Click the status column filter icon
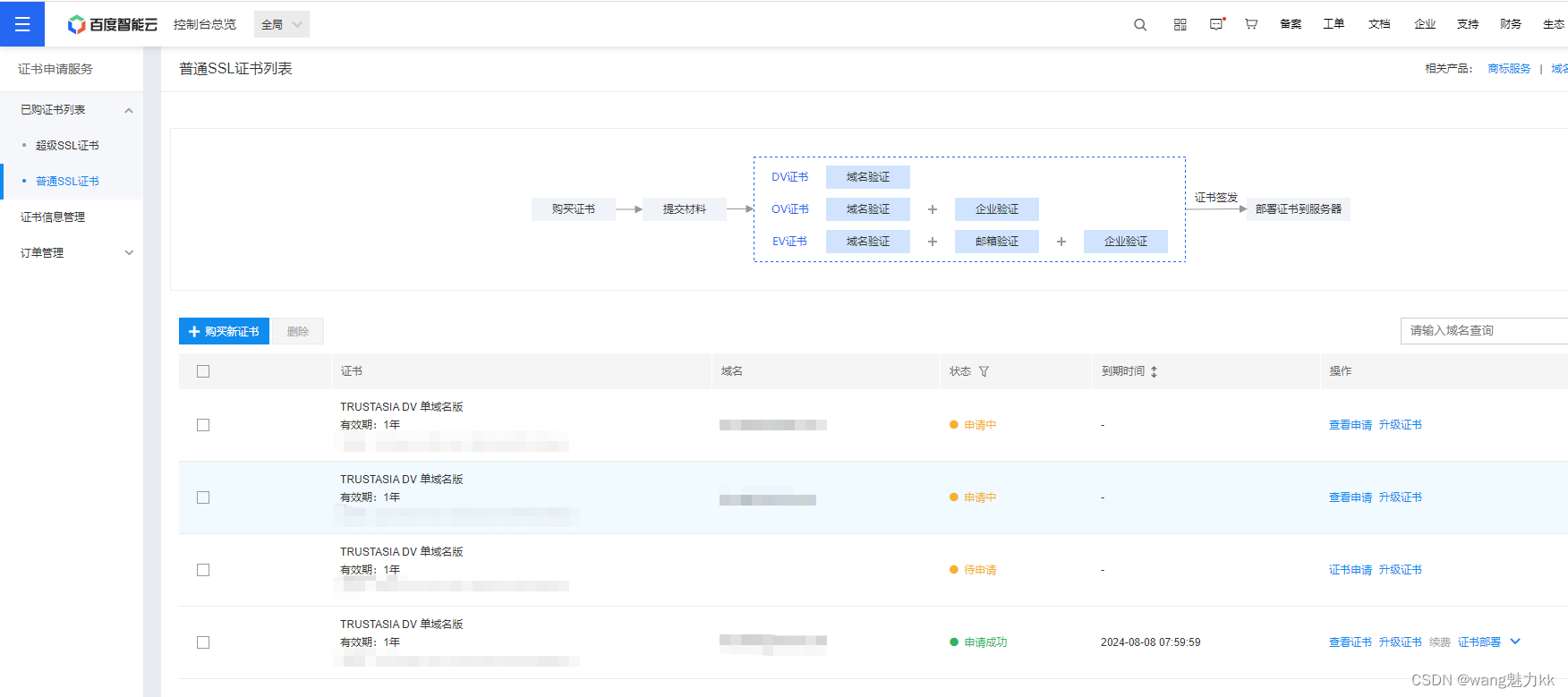The image size is (1568, 697). click(984, 371)
